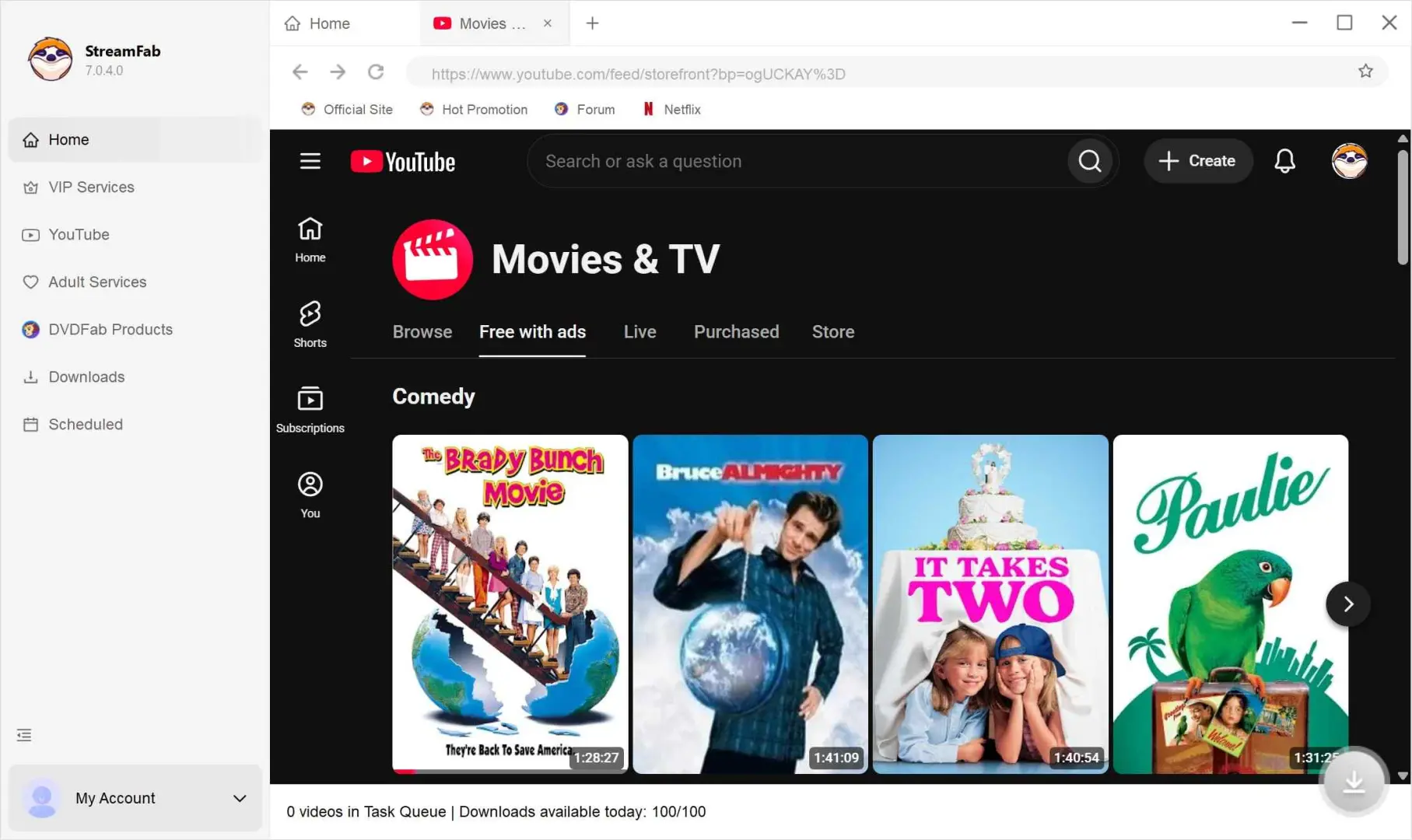Open Home in StreamFab sidebar
This screenshot has height=840, width=1412.
tap(135, 140)
